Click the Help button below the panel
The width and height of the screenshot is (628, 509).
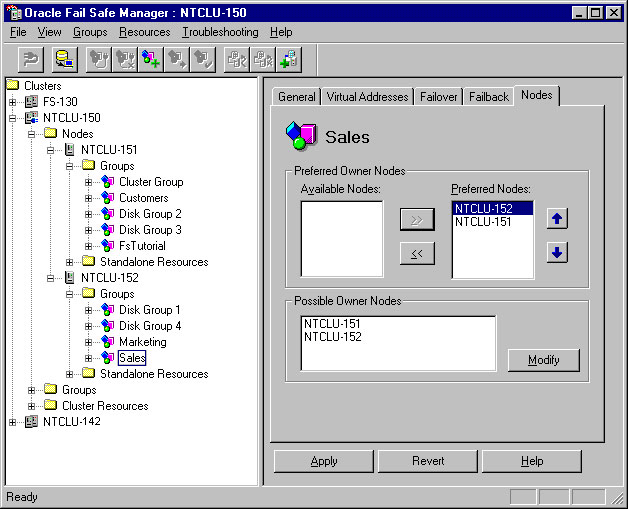coord(532,461)
